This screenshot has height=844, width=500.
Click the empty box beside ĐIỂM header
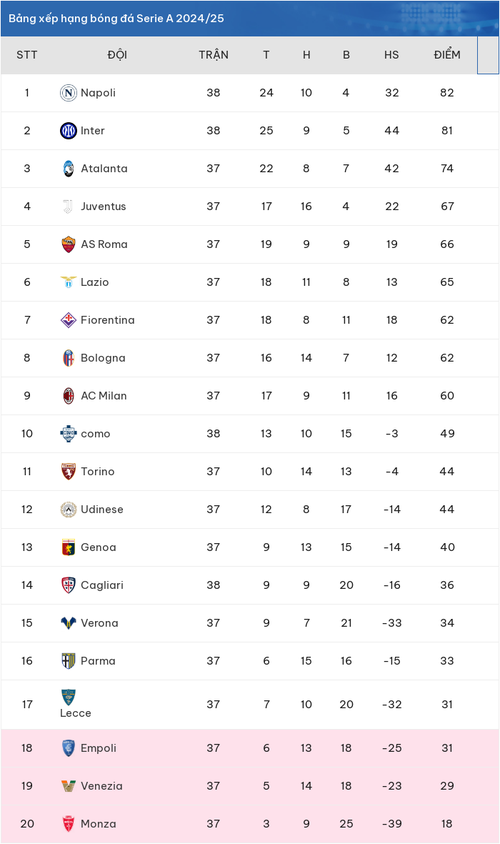(488, 55)
